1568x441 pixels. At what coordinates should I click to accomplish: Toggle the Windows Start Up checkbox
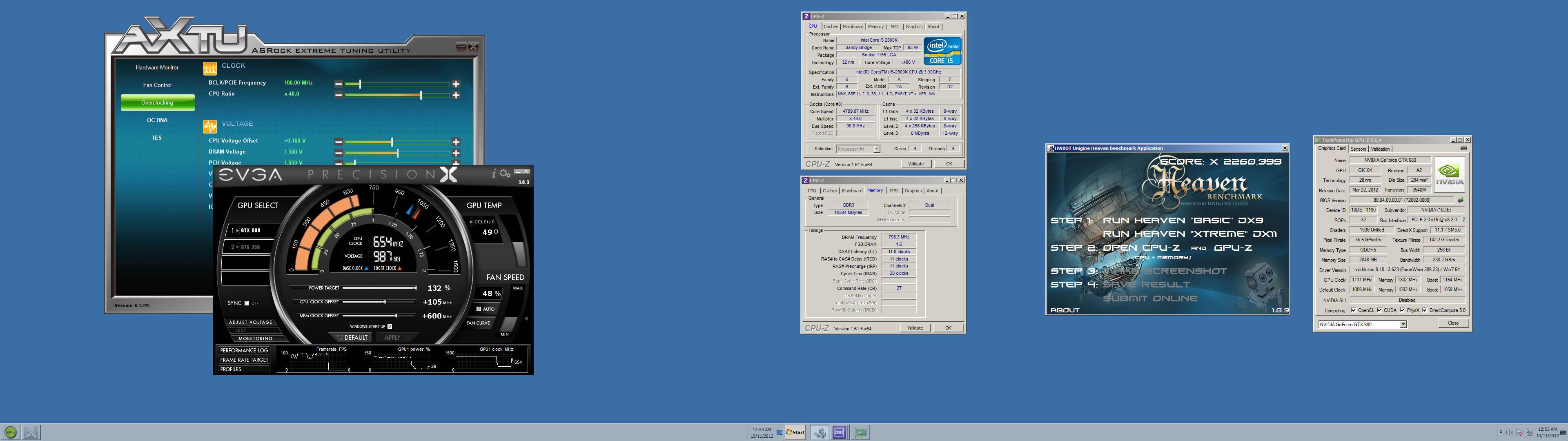pos(390,327)
